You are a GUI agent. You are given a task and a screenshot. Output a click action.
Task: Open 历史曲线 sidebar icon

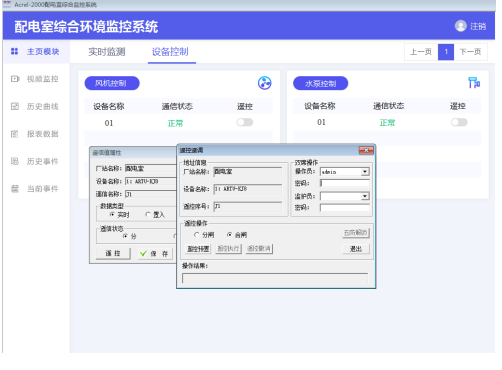(x=15, y=106)
